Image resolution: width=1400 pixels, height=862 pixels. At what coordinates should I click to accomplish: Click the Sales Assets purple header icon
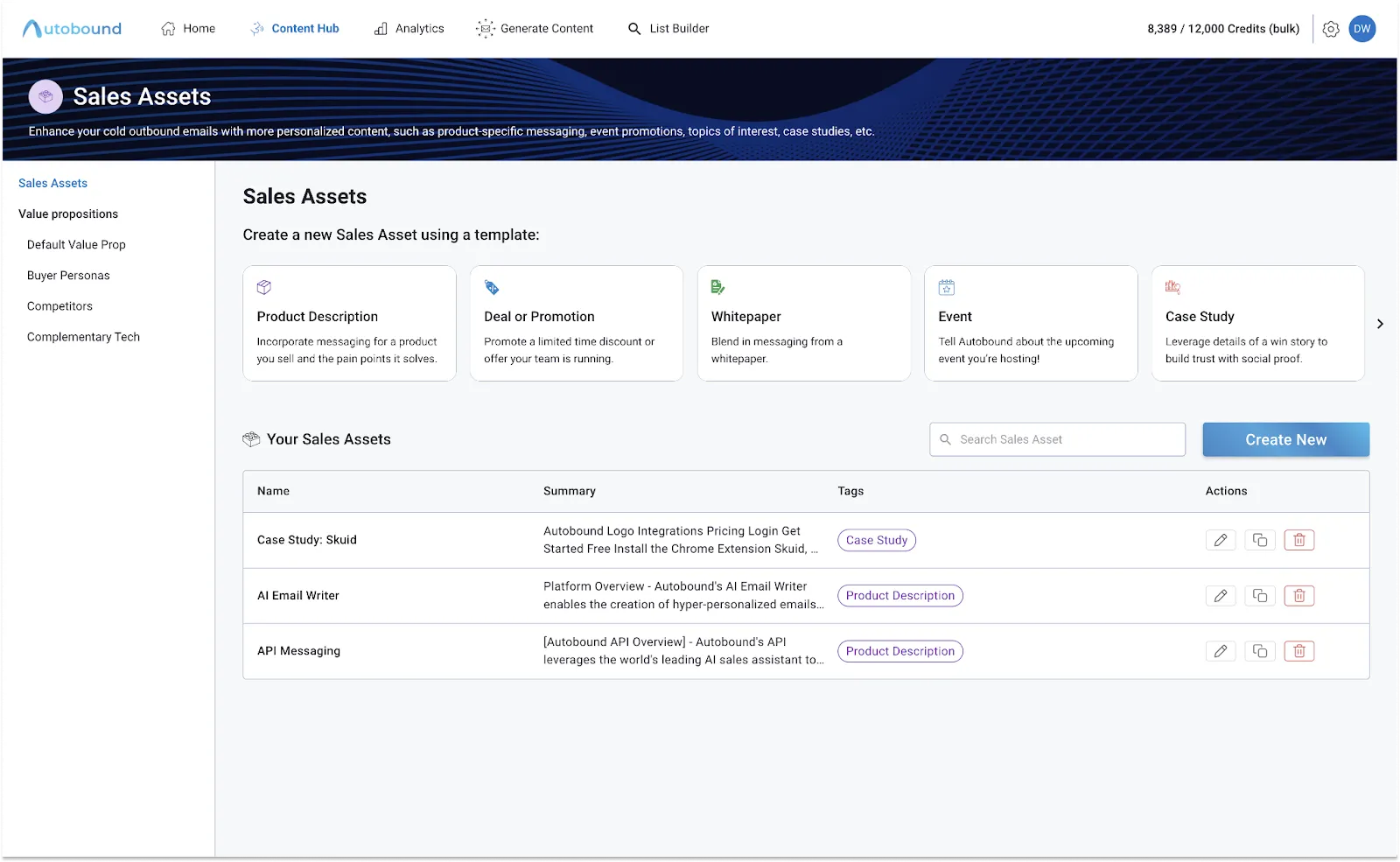45,96
